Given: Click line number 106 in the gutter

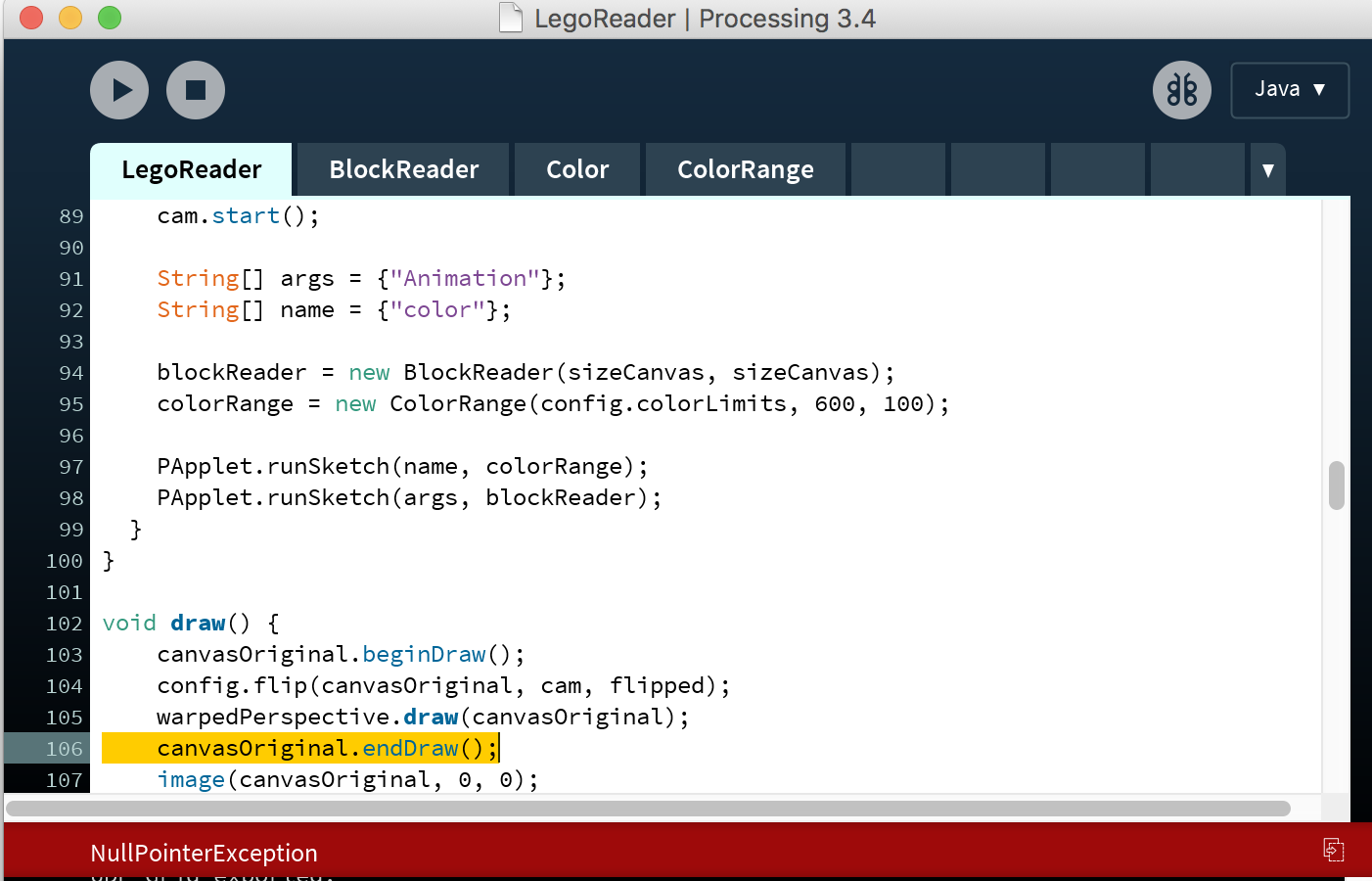Looking at the screenshot, I should coord(65,749).
